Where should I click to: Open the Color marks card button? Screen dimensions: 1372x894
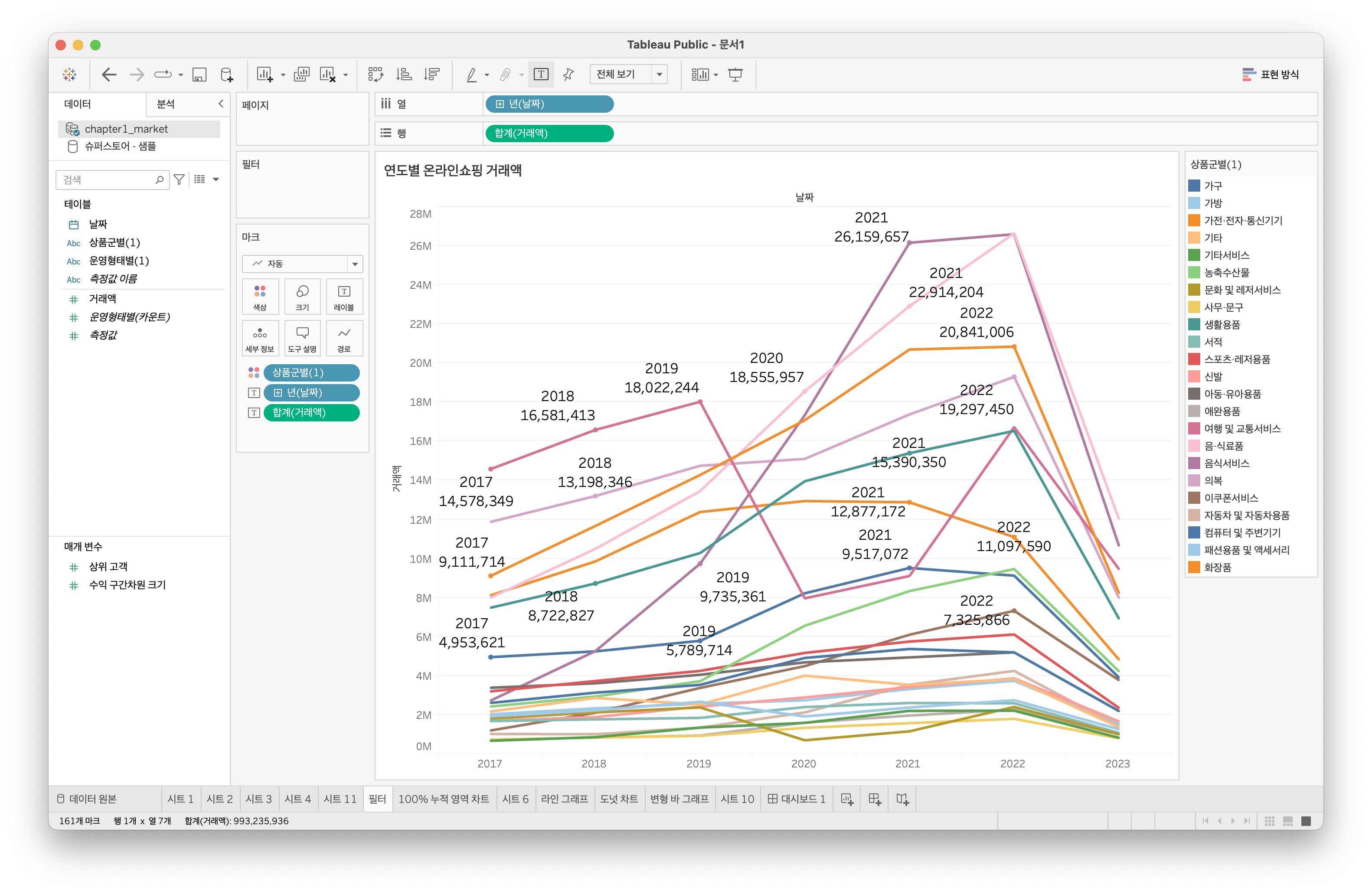260,296
